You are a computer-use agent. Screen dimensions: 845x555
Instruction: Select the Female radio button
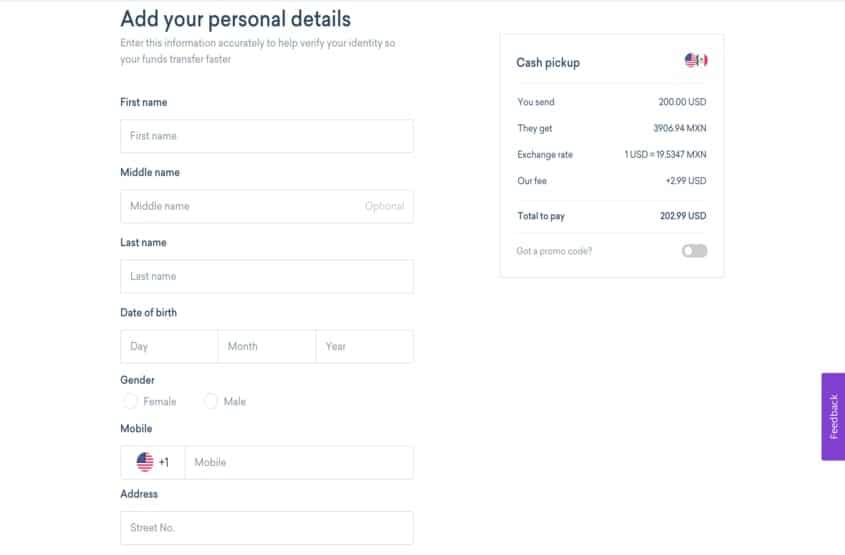coord(130,401)
